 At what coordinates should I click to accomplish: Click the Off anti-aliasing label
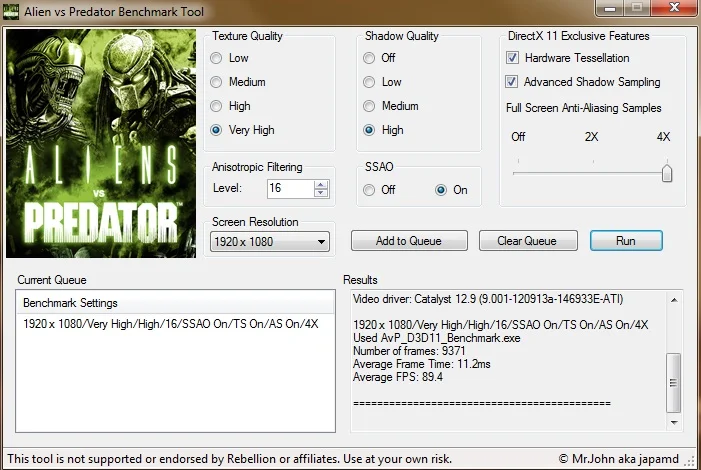518,137
